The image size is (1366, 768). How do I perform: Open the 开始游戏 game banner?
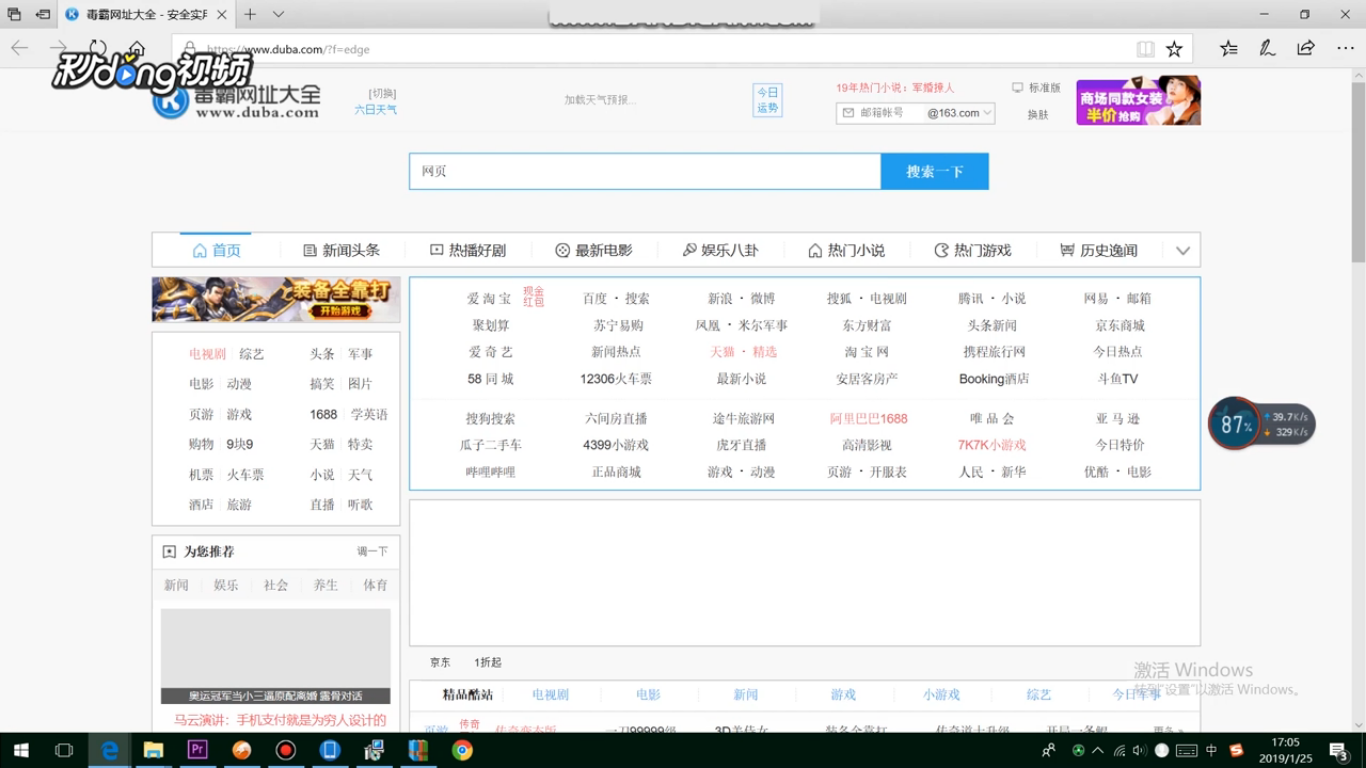point(276,299)
